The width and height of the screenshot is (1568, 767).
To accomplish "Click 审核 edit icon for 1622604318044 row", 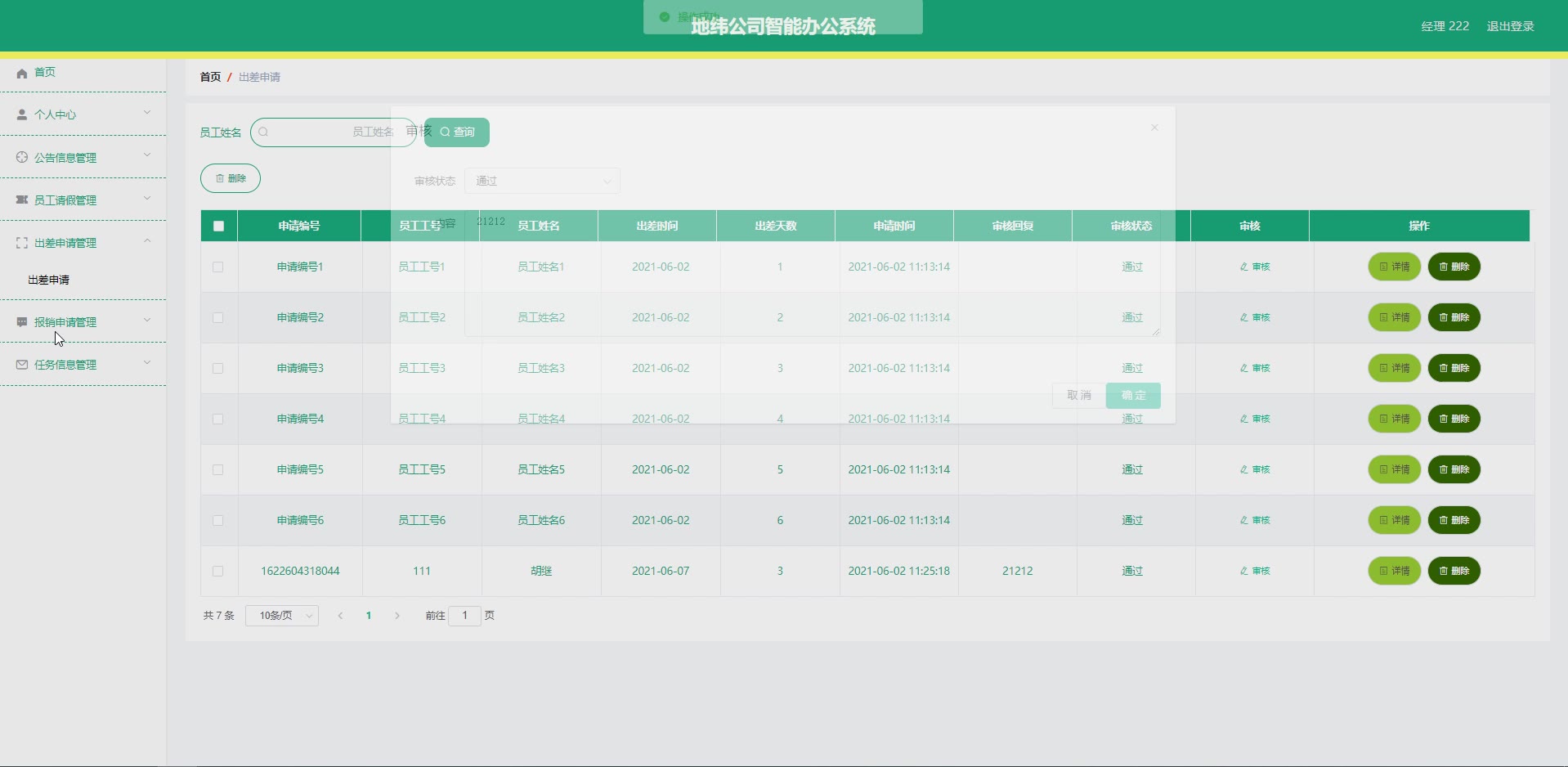I will (x=1243, y=571).
